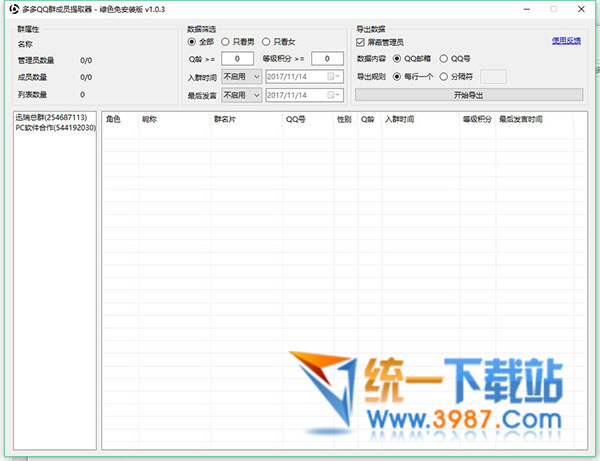Sort by the 性别 column header

click(x=344, y=119)
